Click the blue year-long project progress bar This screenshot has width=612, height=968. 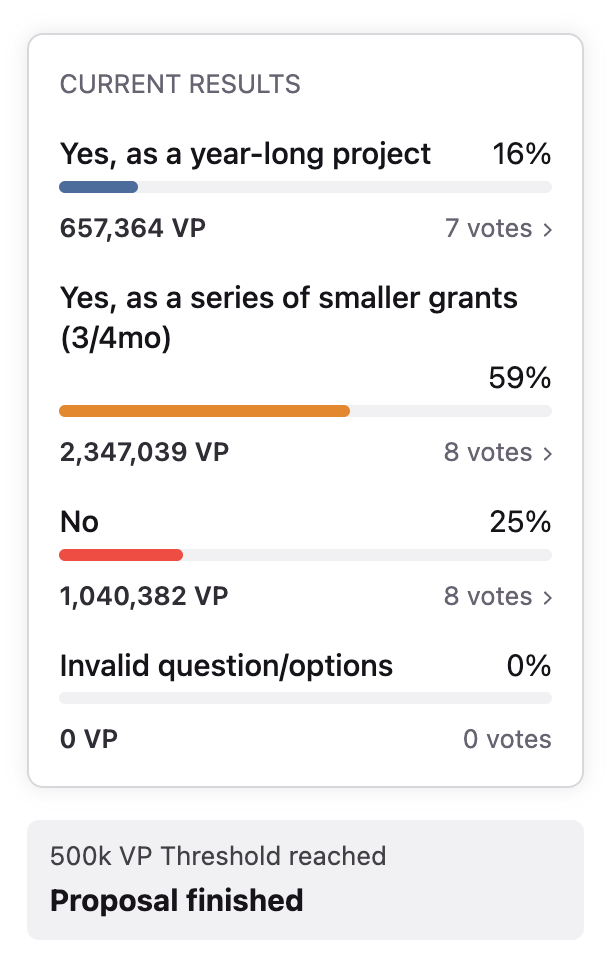tap(99, 187)
